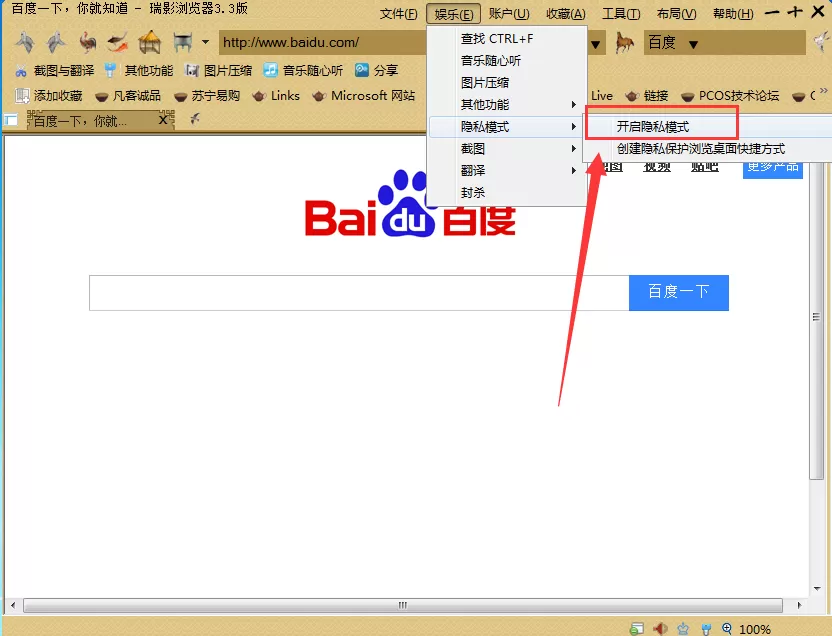Open the Microsoft 网站 bookmark

click(363, 95)
